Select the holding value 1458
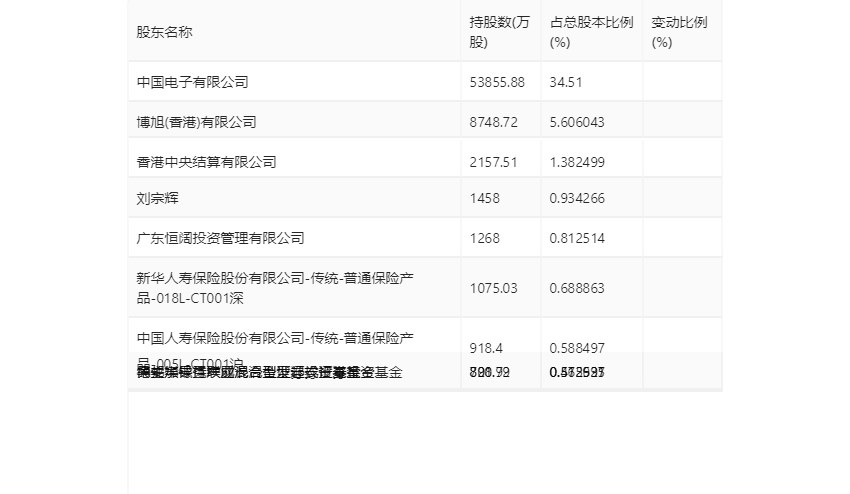This screenshot has width=850, height=494. pyautogui.click(x=485, y=198)
